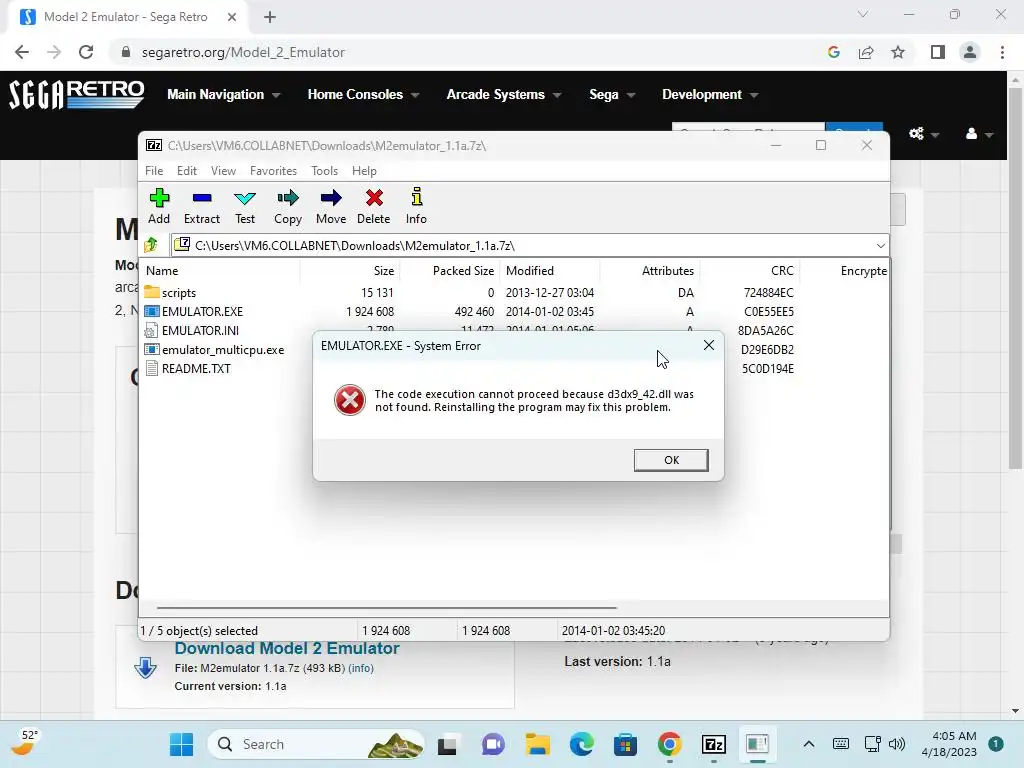Click the red error icon in dialog
This screenshot has width=1024, height=768.
(349, 400)
